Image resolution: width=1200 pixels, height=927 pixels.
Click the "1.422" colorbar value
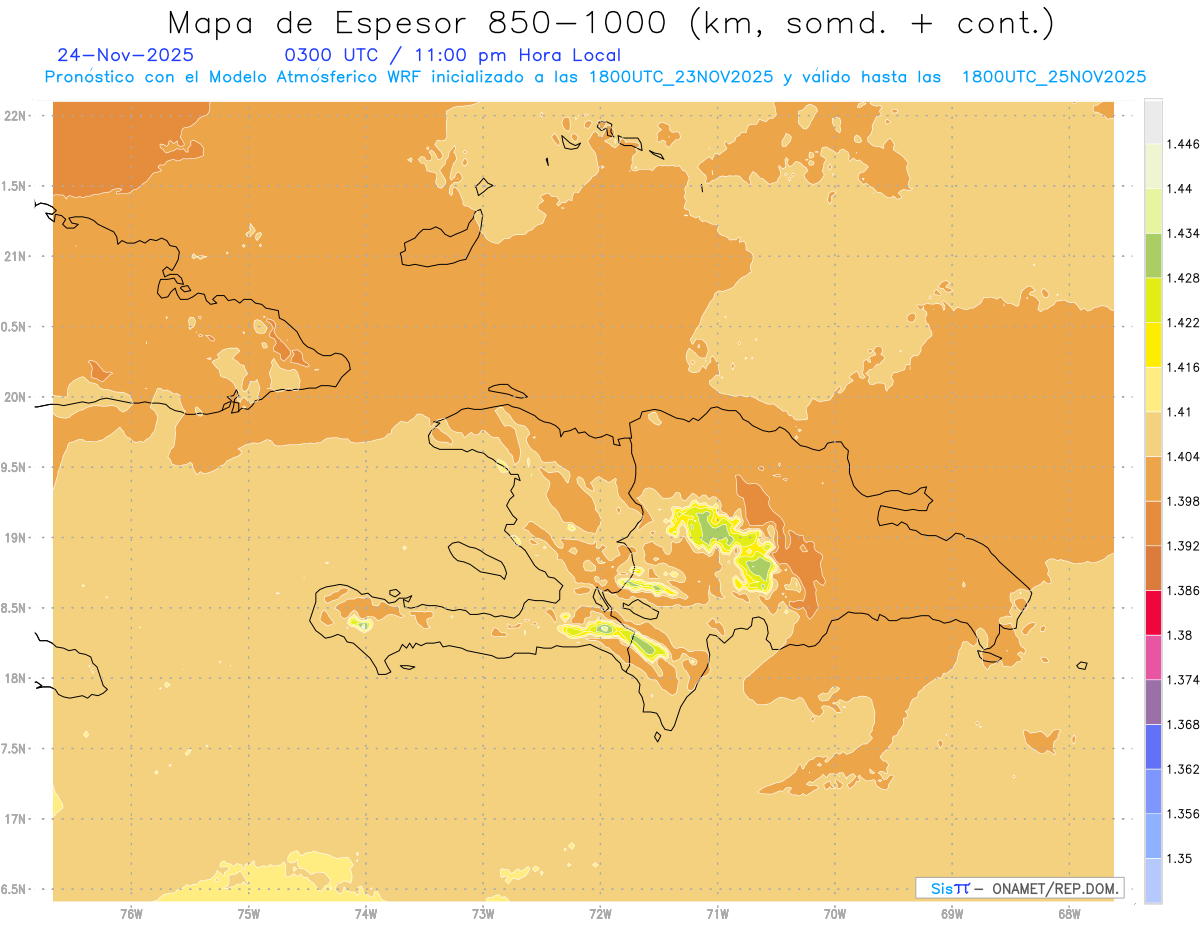[1183, 322]
